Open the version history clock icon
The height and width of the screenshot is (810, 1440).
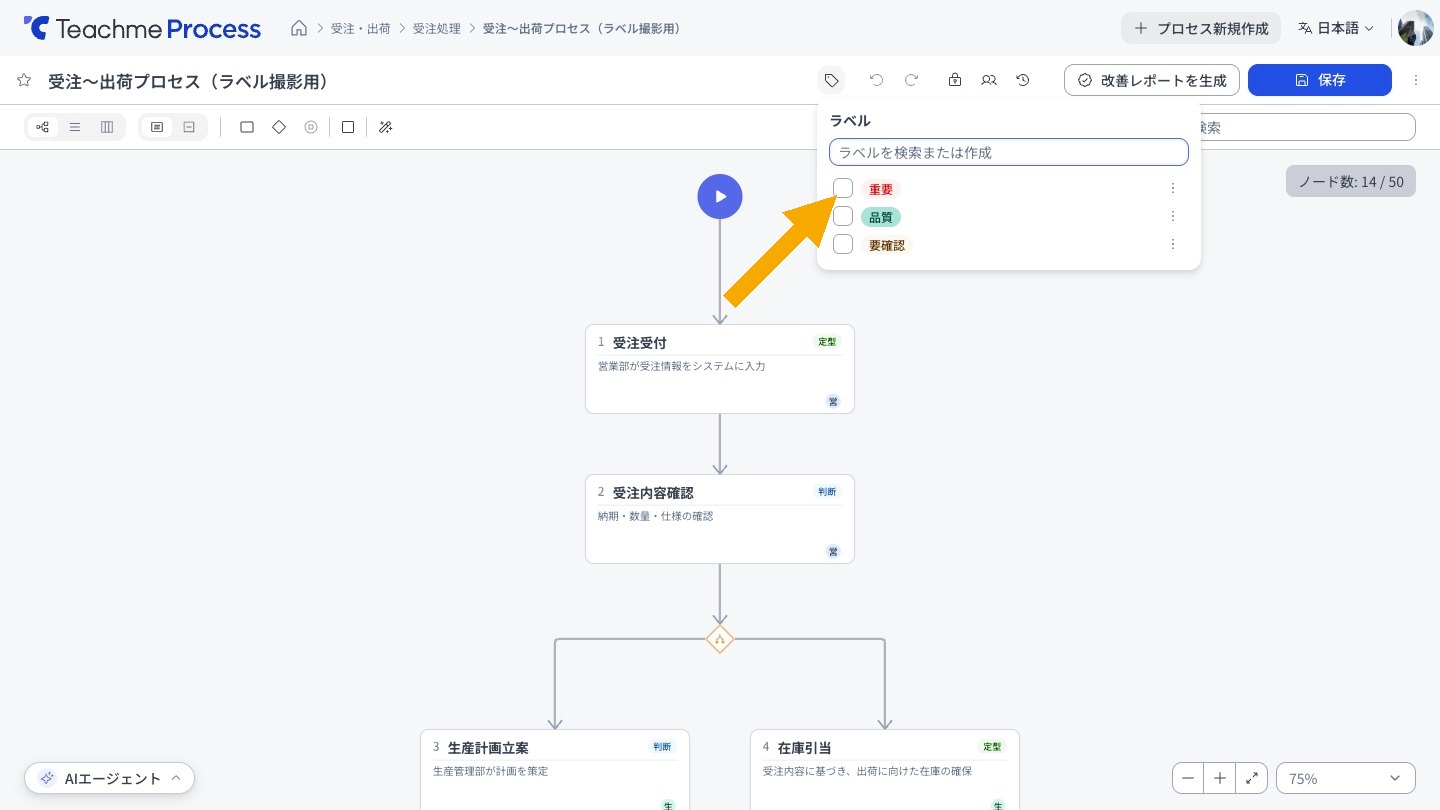tap(1023, 80)
